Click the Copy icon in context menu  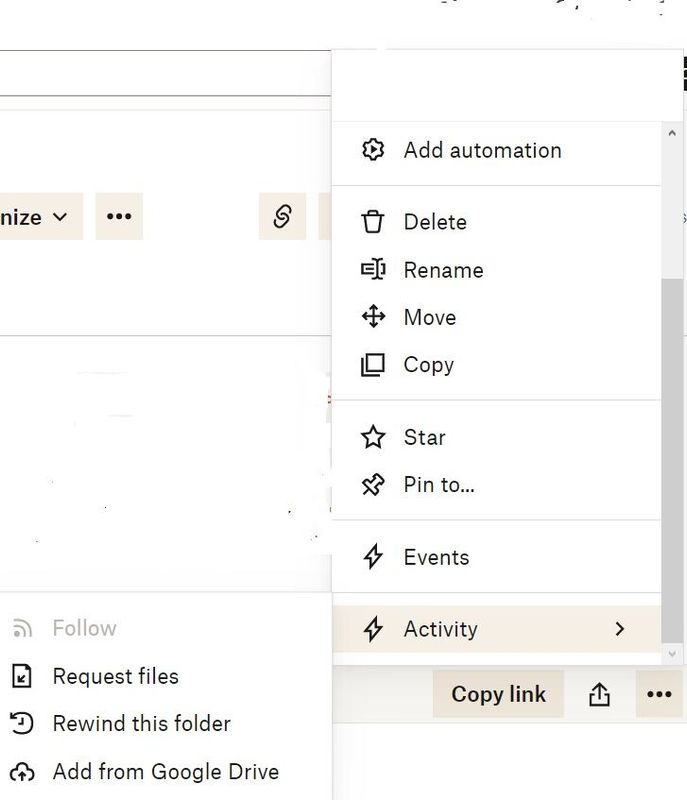[x=373, y=365]
